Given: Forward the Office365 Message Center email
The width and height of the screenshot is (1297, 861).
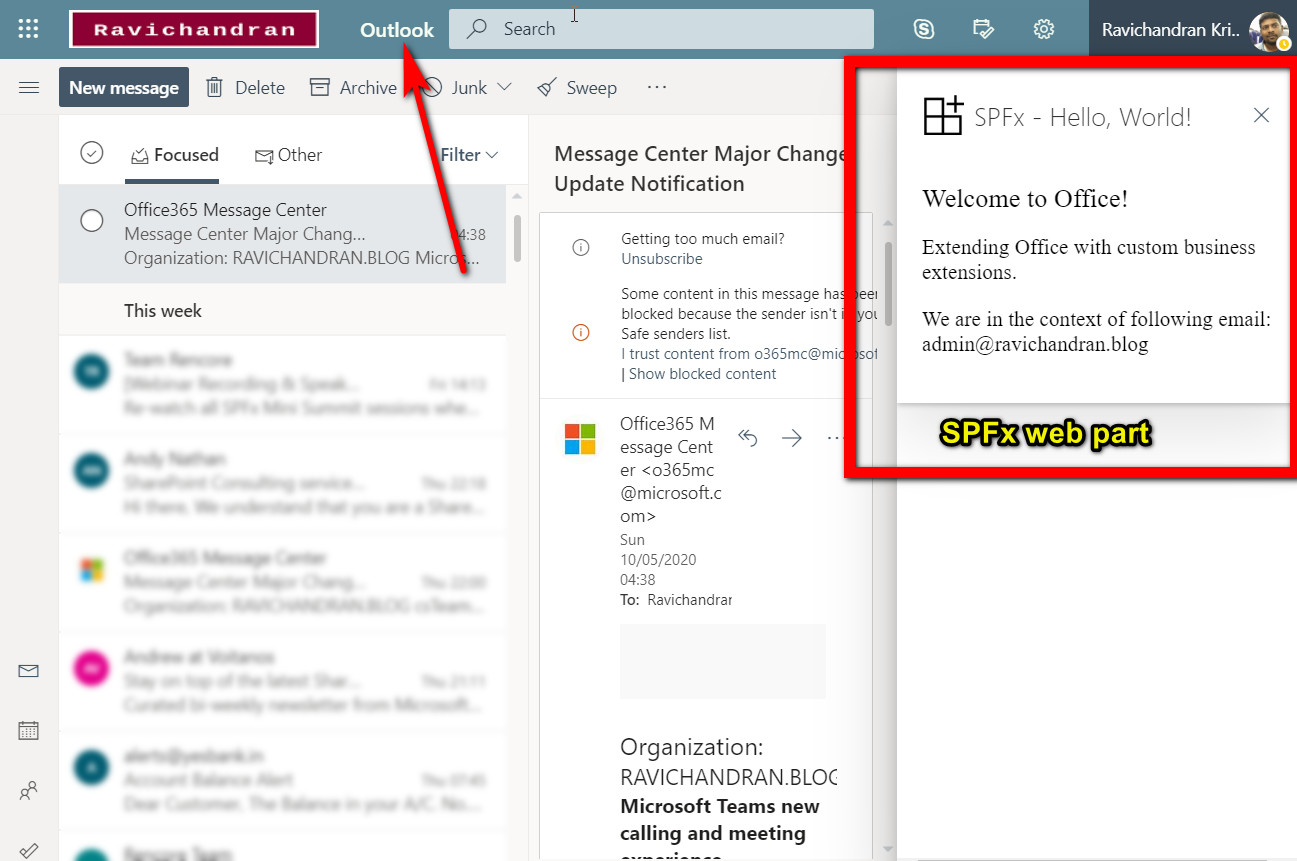Looking at the screenshot, I should coord(791,437).
